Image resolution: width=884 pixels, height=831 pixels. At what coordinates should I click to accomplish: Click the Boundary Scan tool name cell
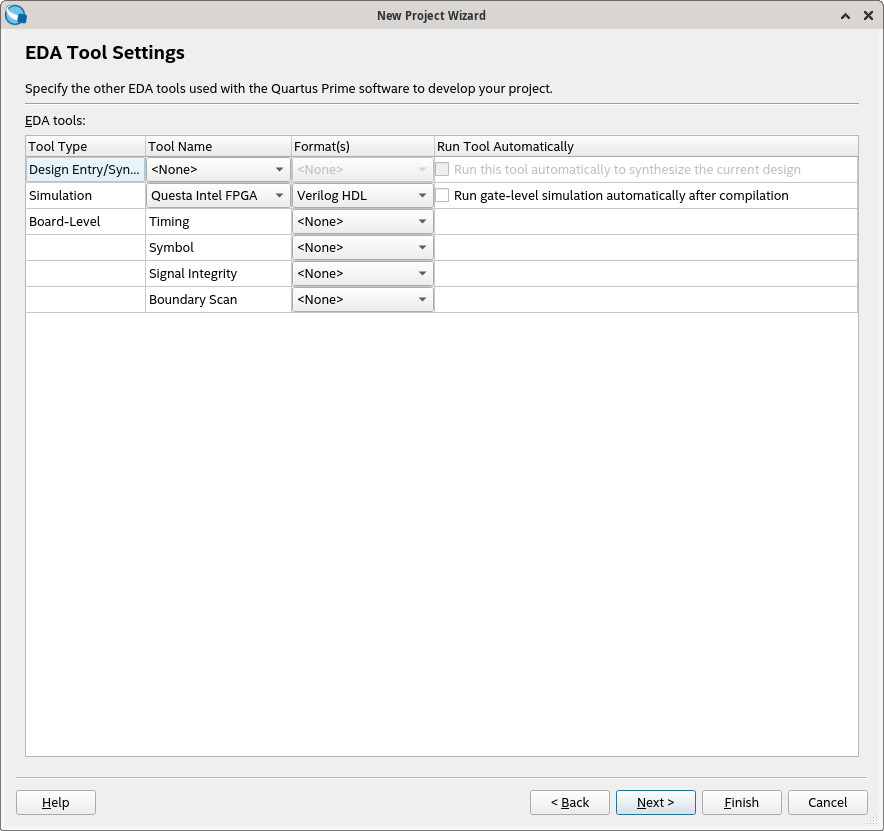(x=218, y=299)
